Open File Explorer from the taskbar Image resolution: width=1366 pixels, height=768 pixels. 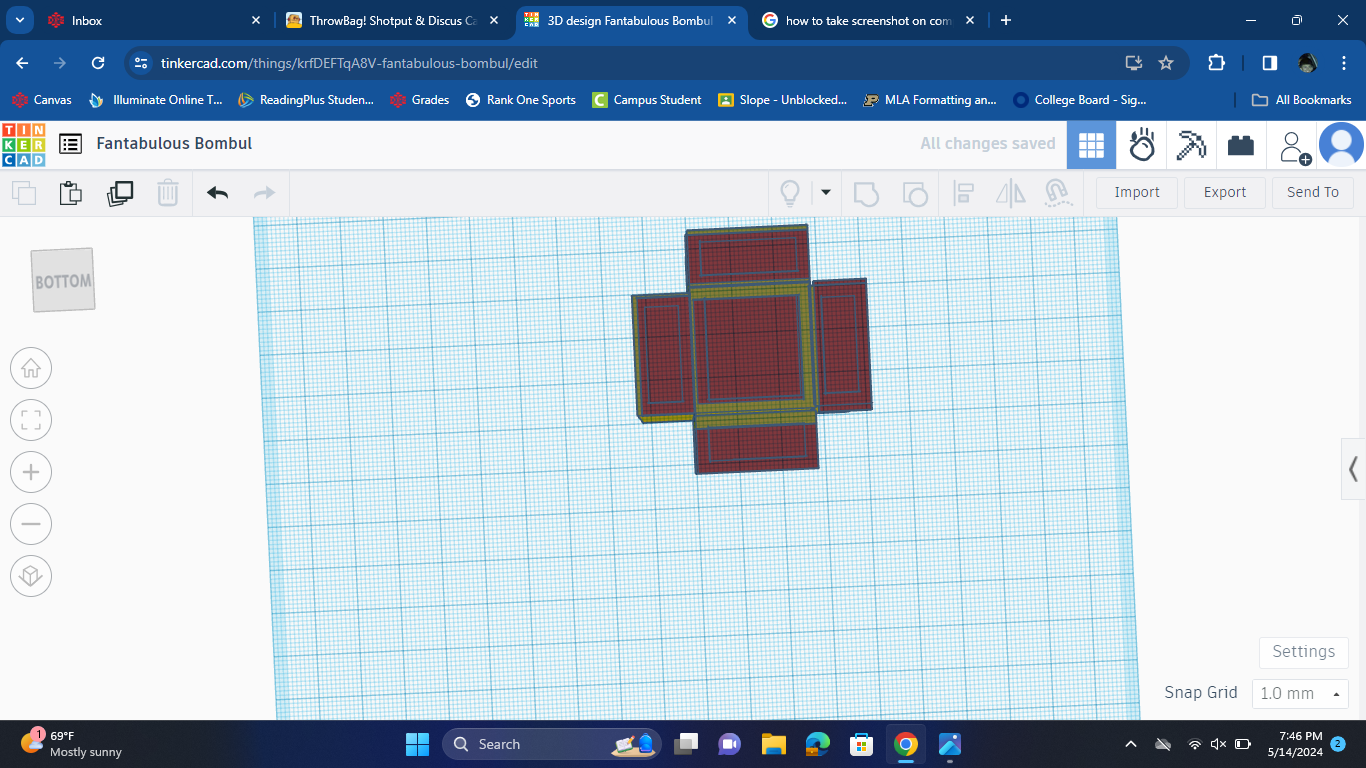pyautogui.click(x=773, y=744)
